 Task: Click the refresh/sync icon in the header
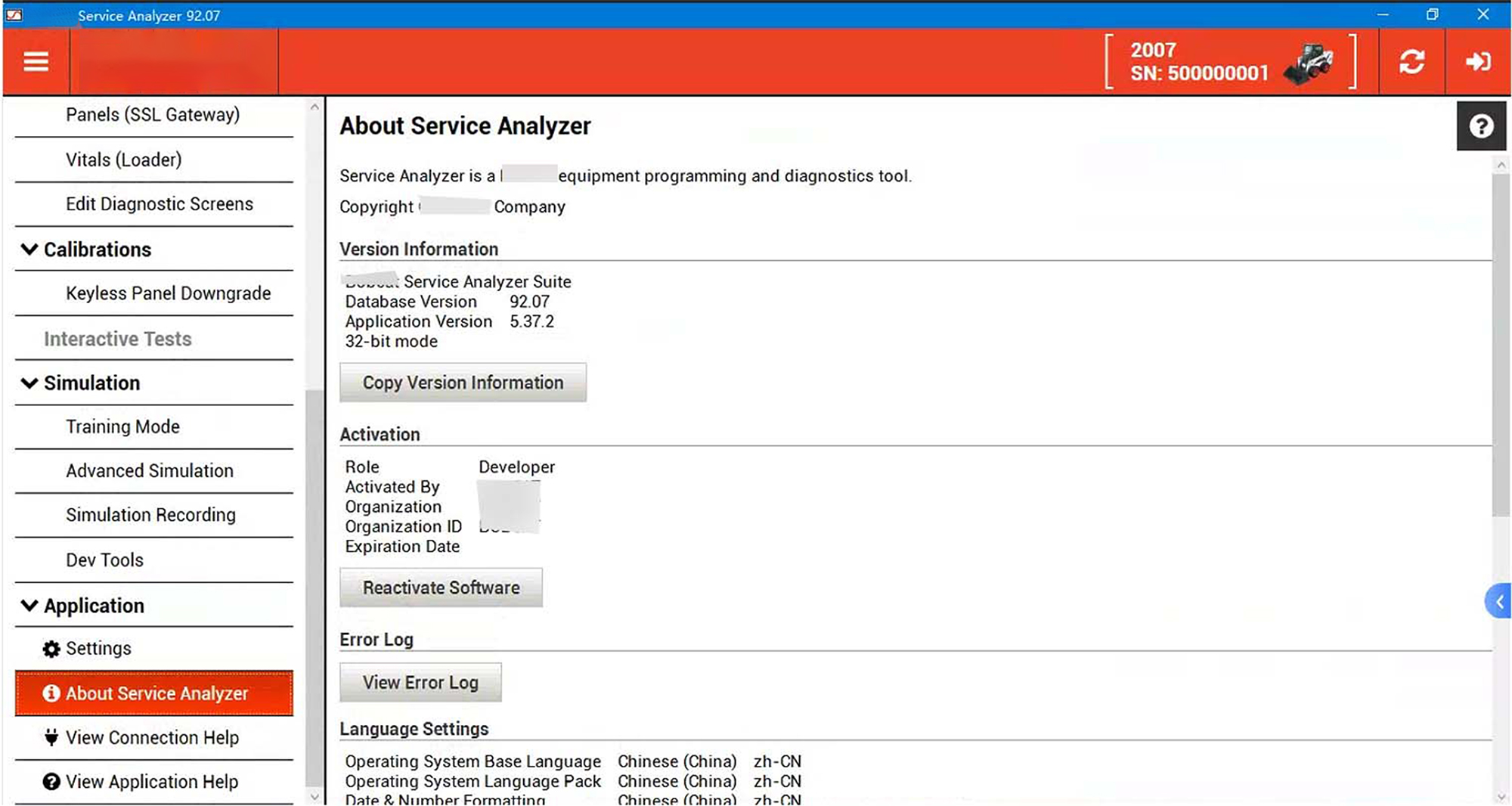1413,62
